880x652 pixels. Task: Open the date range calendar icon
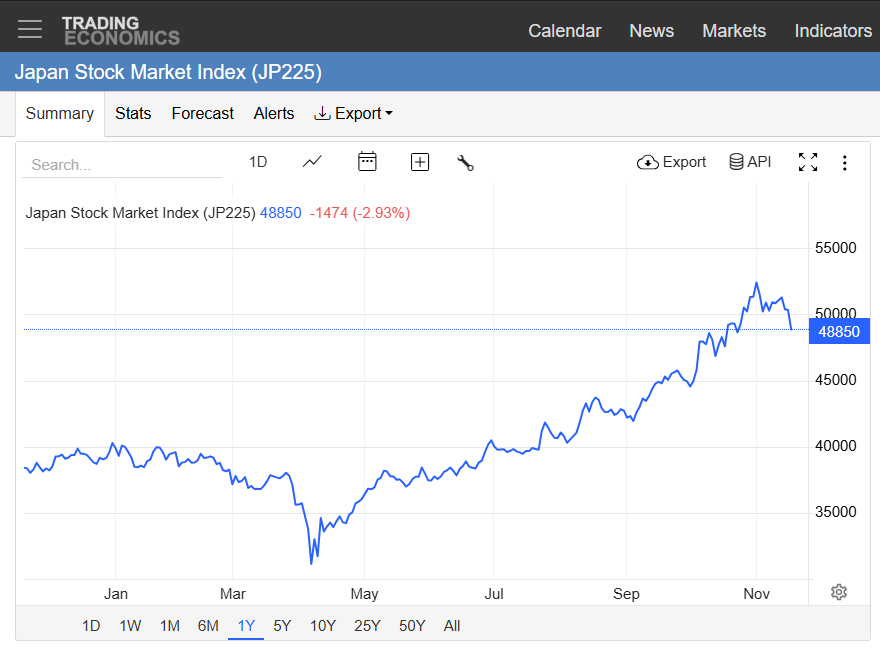[367, 161]
